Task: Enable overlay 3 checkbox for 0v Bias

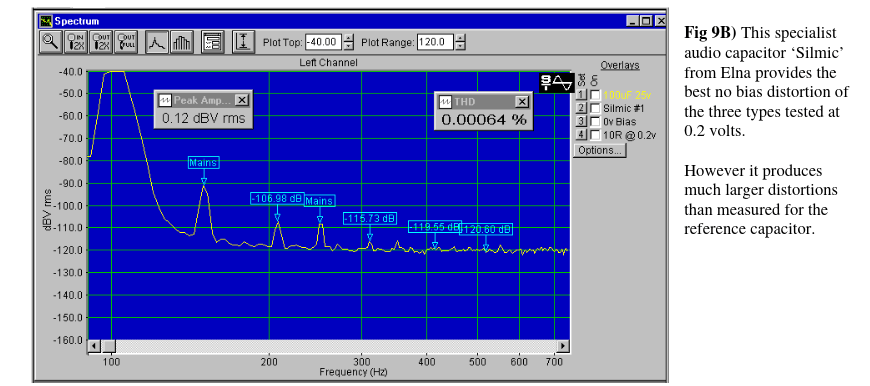Action: pyautogui.click(x=594, y=121)
